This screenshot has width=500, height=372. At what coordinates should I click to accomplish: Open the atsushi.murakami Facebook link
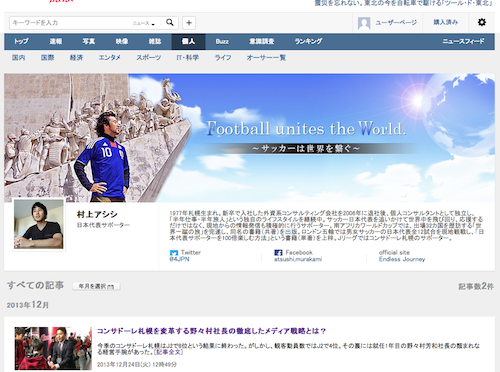click(x=298, y=259)
